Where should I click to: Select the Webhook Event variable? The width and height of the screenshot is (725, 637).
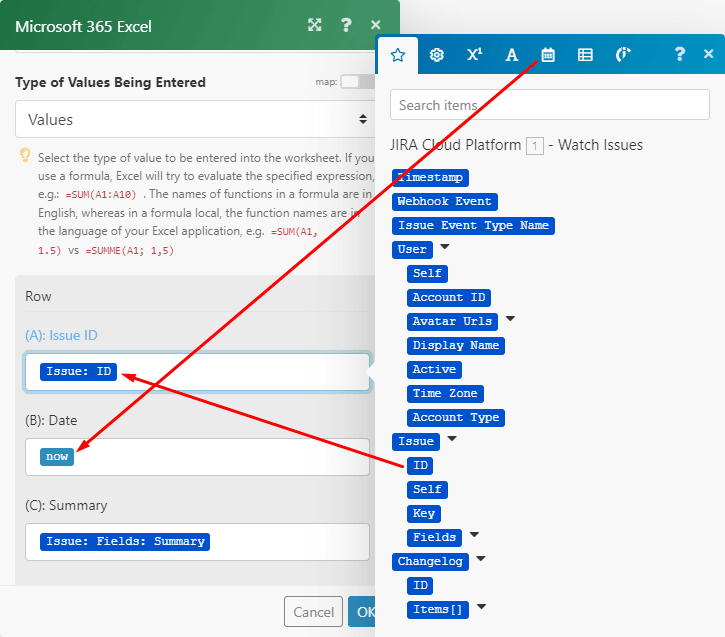click(x=444, y=201)
